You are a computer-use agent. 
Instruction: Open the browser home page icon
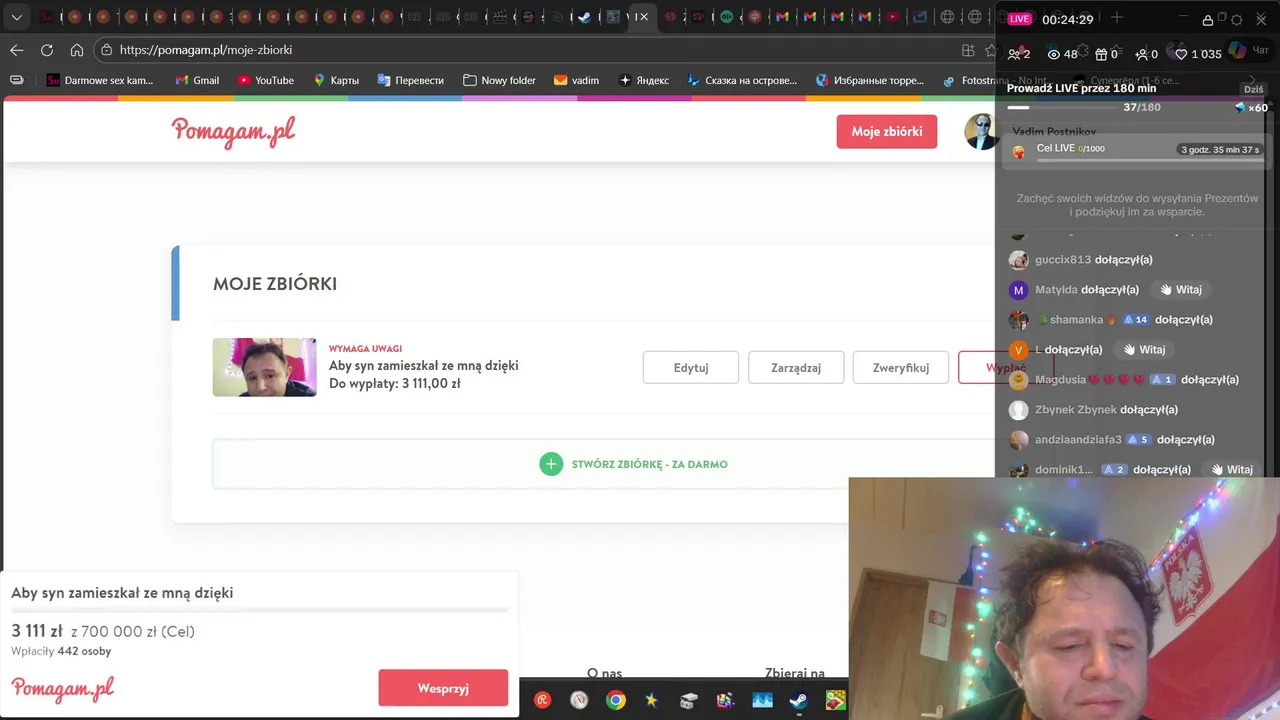click(x=77, y=50)
